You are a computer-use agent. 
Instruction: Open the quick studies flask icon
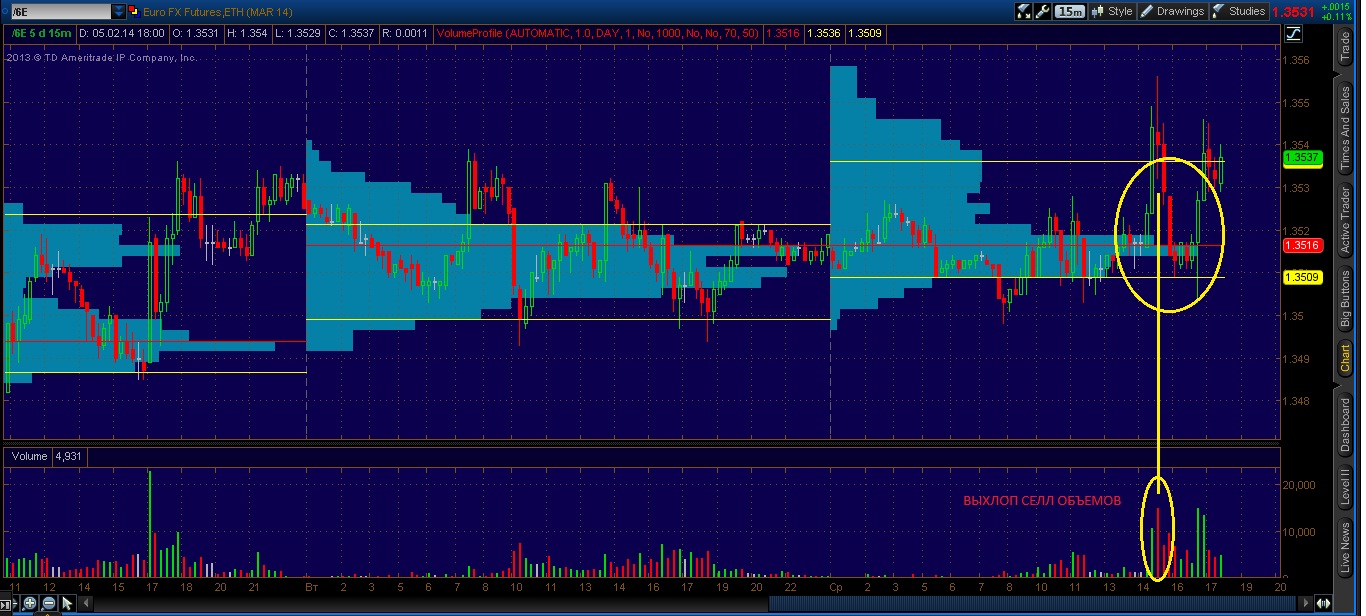pyautogui.click(x=1024, y=11)
